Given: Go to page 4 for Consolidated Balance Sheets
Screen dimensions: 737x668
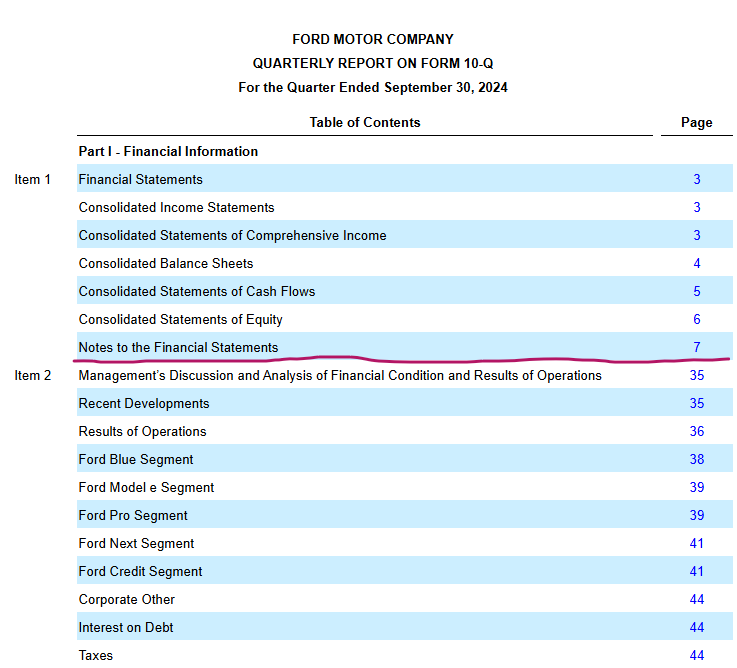Looking at the screenshot, I should [x=697, y=263].
